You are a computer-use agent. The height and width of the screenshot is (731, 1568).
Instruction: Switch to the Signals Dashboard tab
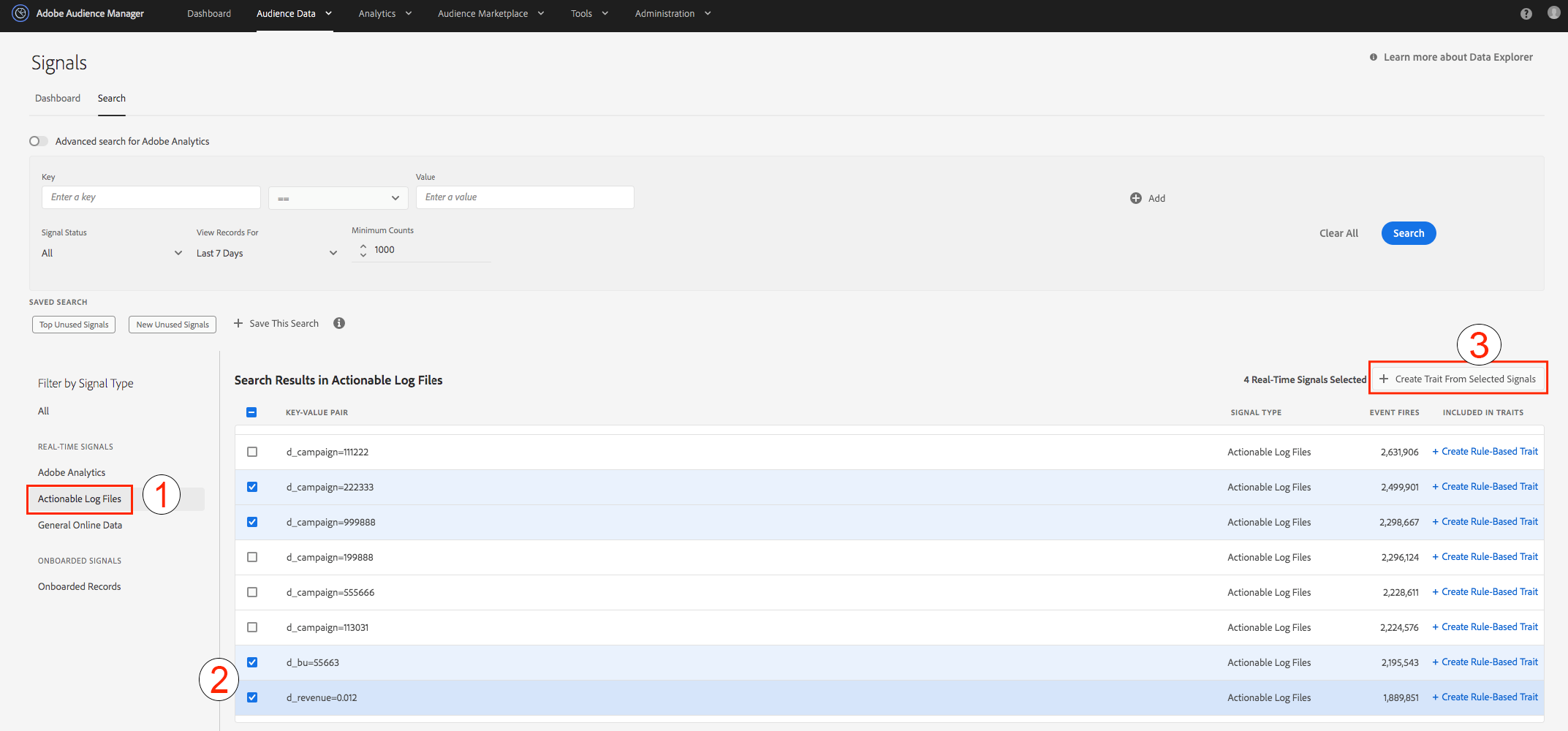pyautogui.click(x=58, y=99)
